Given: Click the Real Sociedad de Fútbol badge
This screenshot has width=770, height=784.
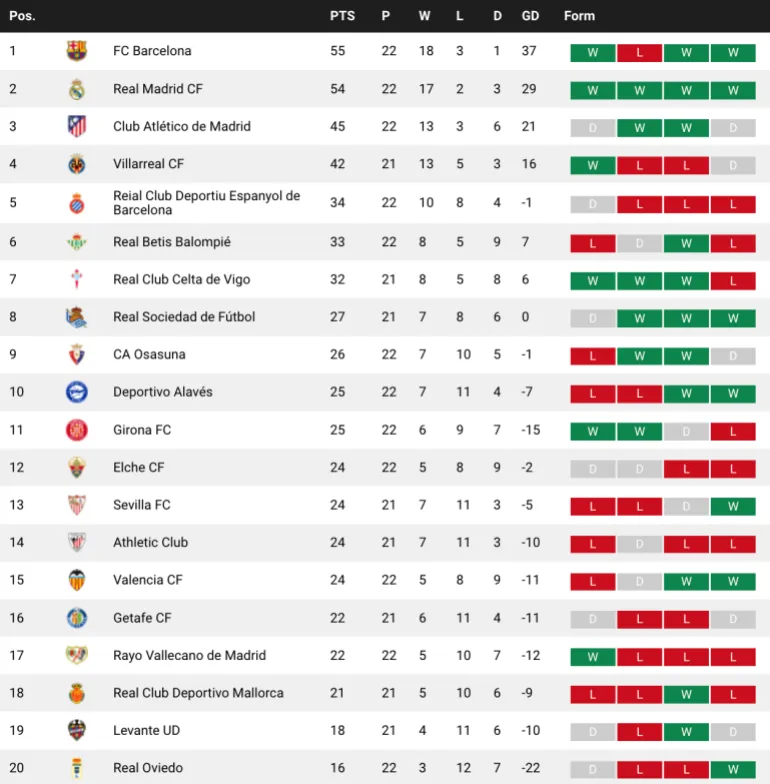Looking at the screenshot, I should click(77, 317).
